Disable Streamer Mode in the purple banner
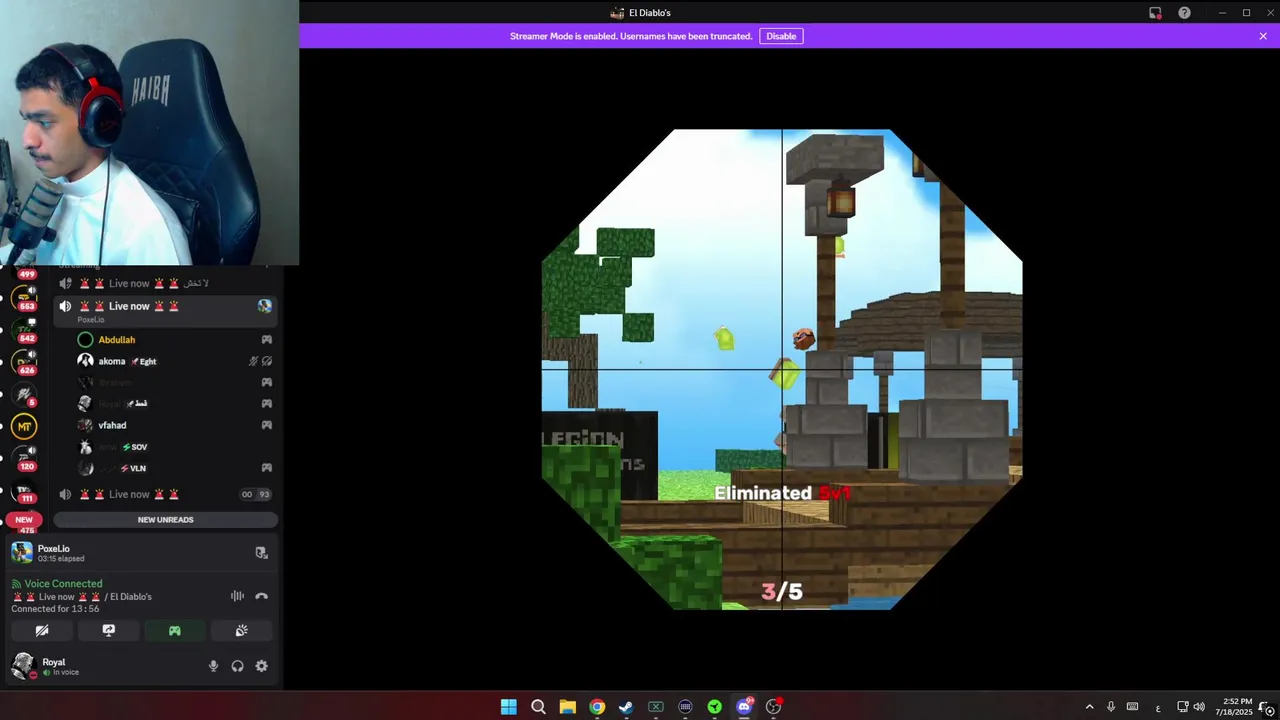The width and height of the screenshot is (1280, 720). tap(781, 36)
